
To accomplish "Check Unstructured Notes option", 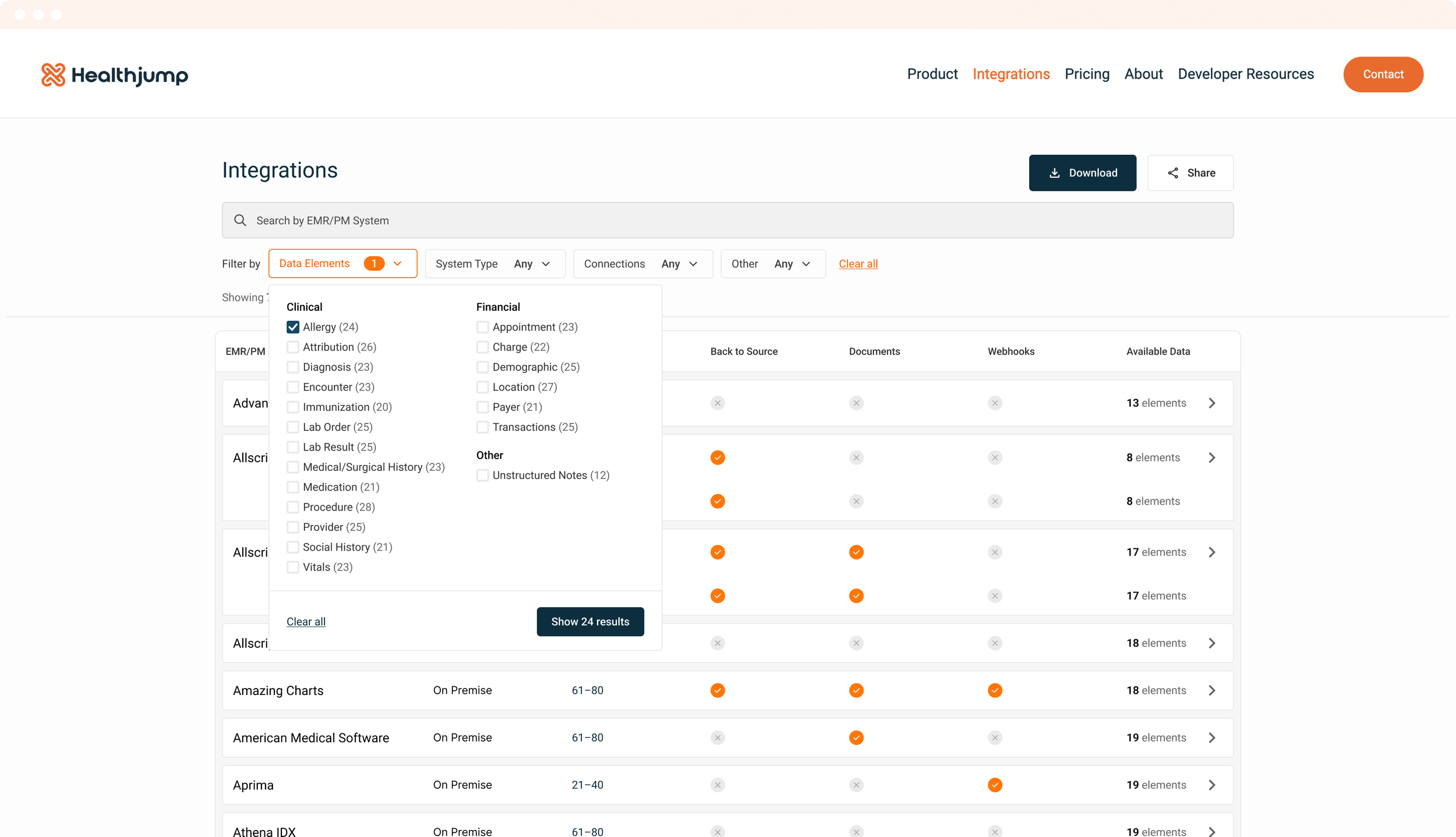I will [x=482, y=476].
